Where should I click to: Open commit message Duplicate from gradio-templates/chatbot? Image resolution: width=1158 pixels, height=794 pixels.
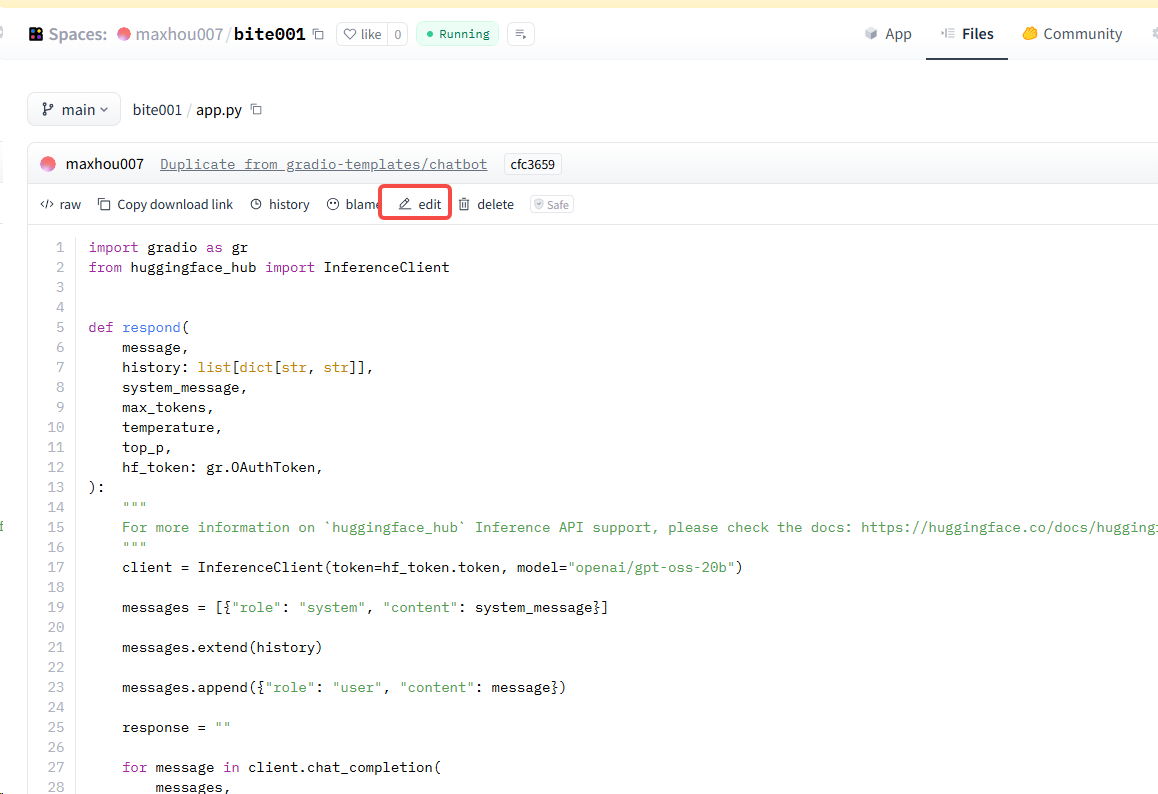[x=323, y=164]
